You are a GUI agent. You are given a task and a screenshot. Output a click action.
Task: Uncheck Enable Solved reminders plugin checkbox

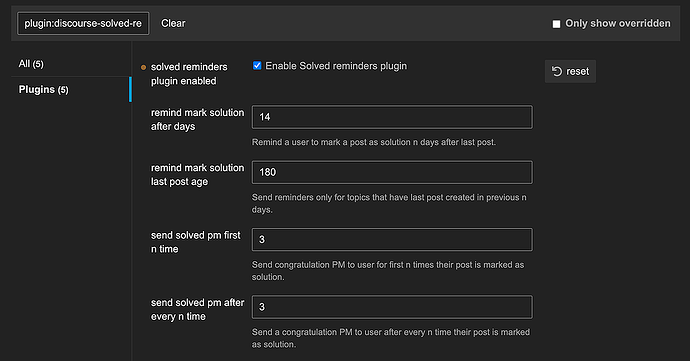click(257, 66)
